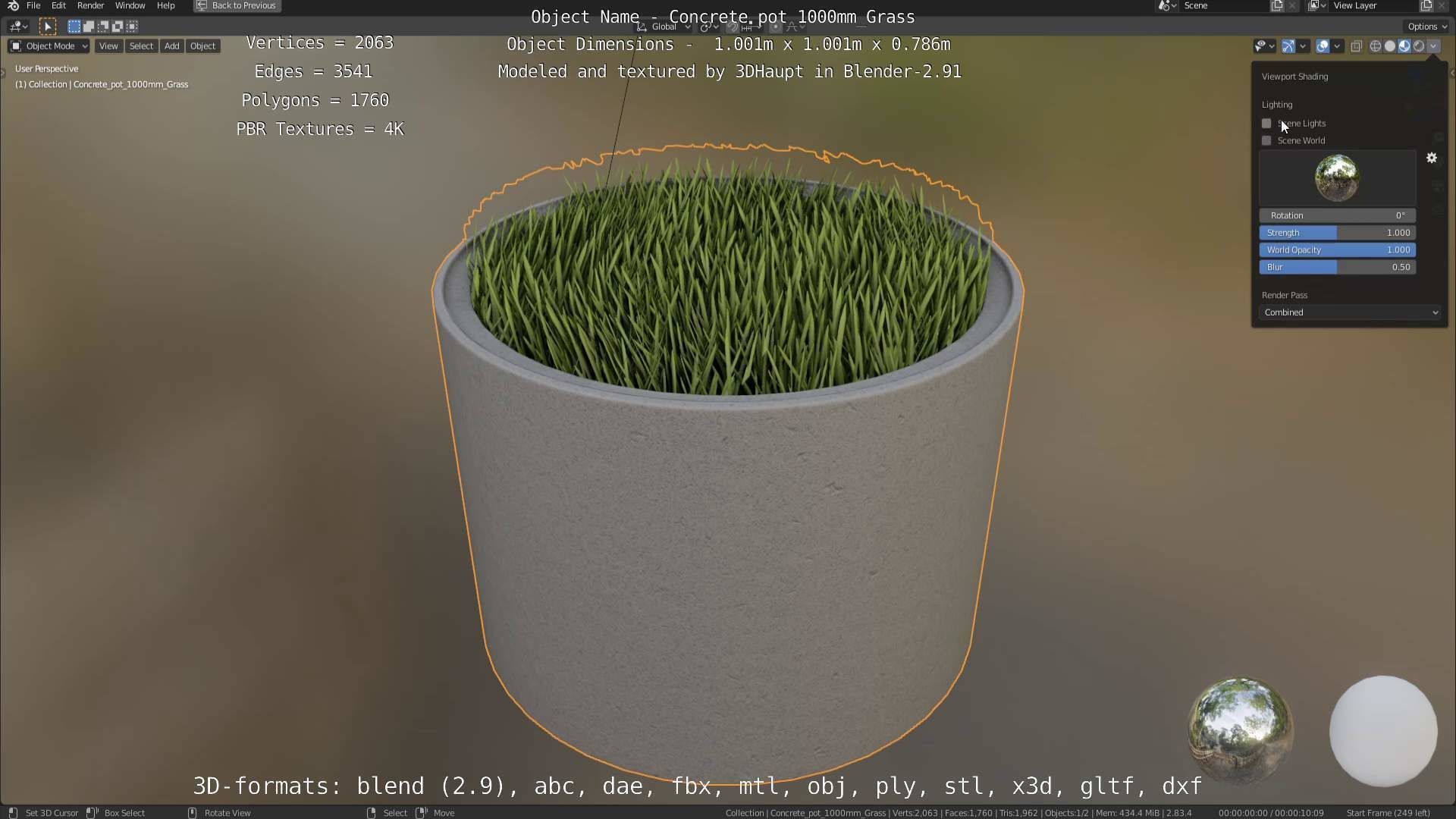This screenshot has width=1456, height=819.
Task: Open the gizmo settings dropdown arrow
Action: coord(1303,46)
